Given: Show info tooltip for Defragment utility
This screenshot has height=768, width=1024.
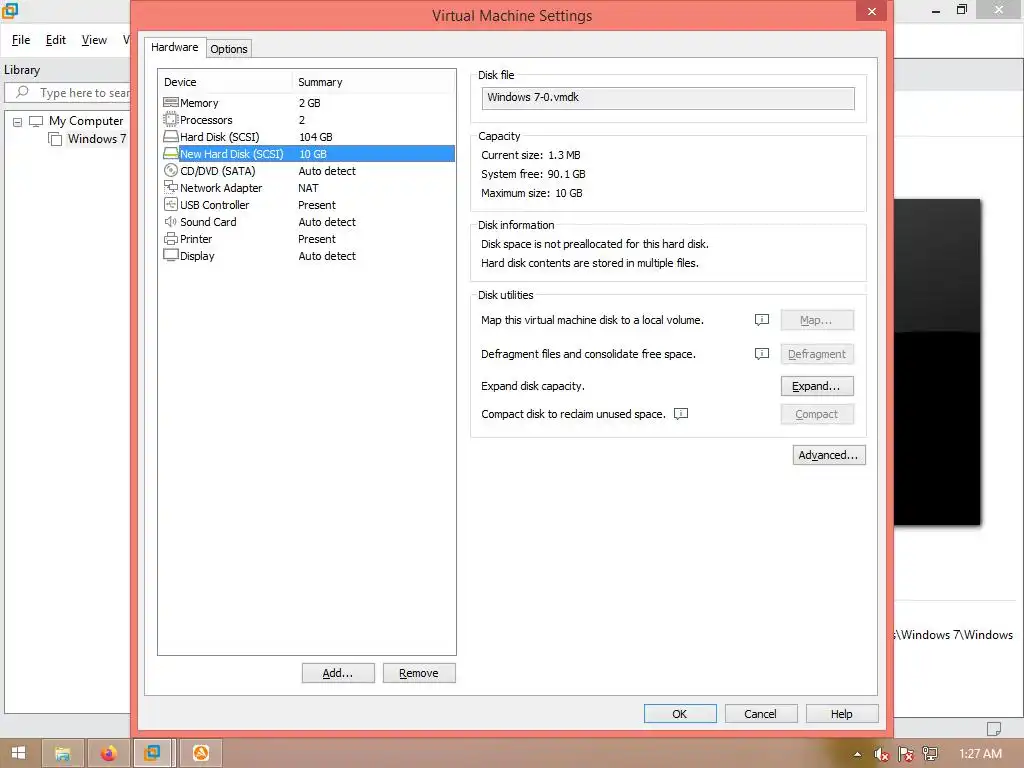Looking at the screenshot, I should pos(761,354).
